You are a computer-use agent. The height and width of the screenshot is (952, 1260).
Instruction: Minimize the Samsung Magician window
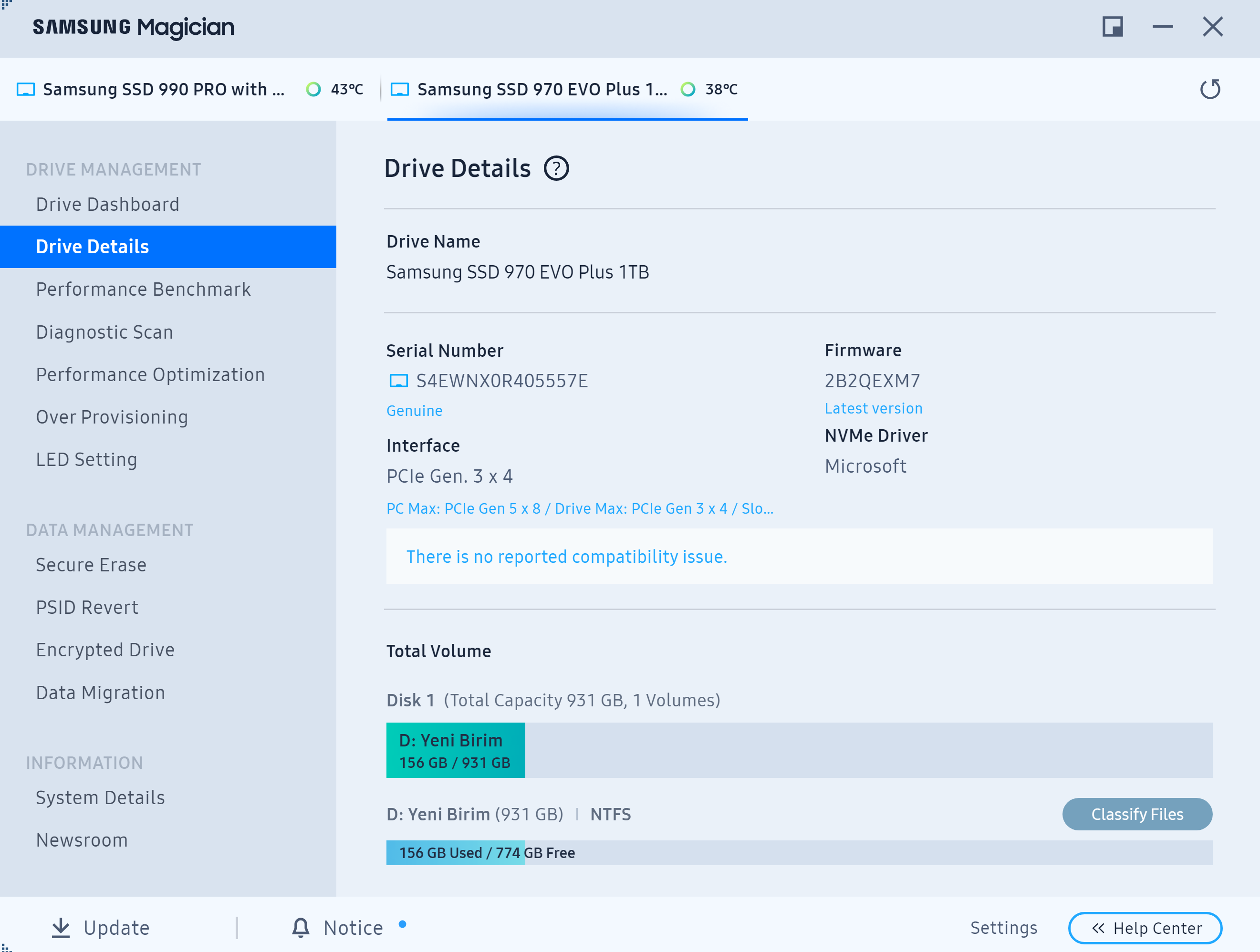coord(1163,27)
